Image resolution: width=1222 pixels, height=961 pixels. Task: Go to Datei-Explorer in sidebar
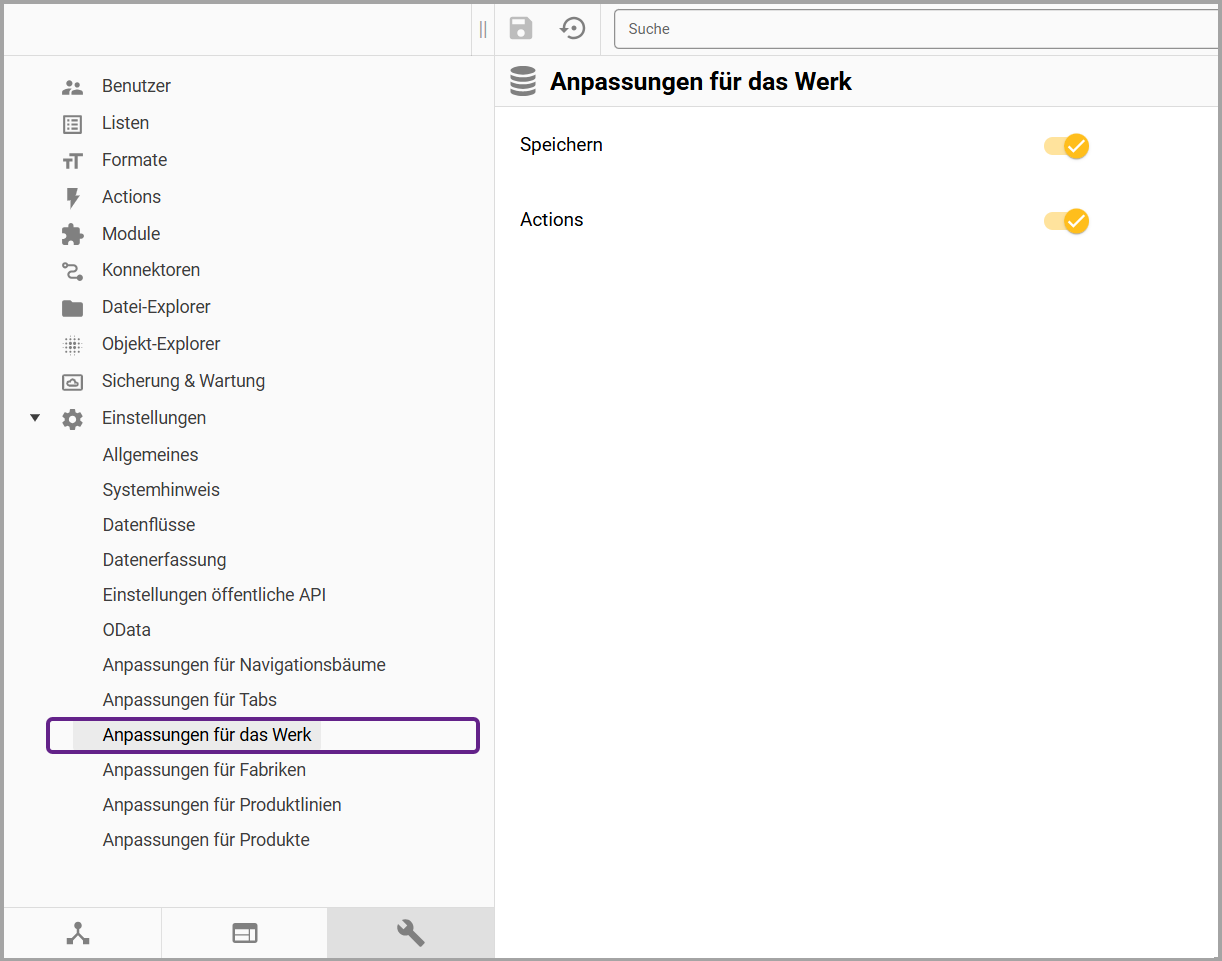coord(156,307)
